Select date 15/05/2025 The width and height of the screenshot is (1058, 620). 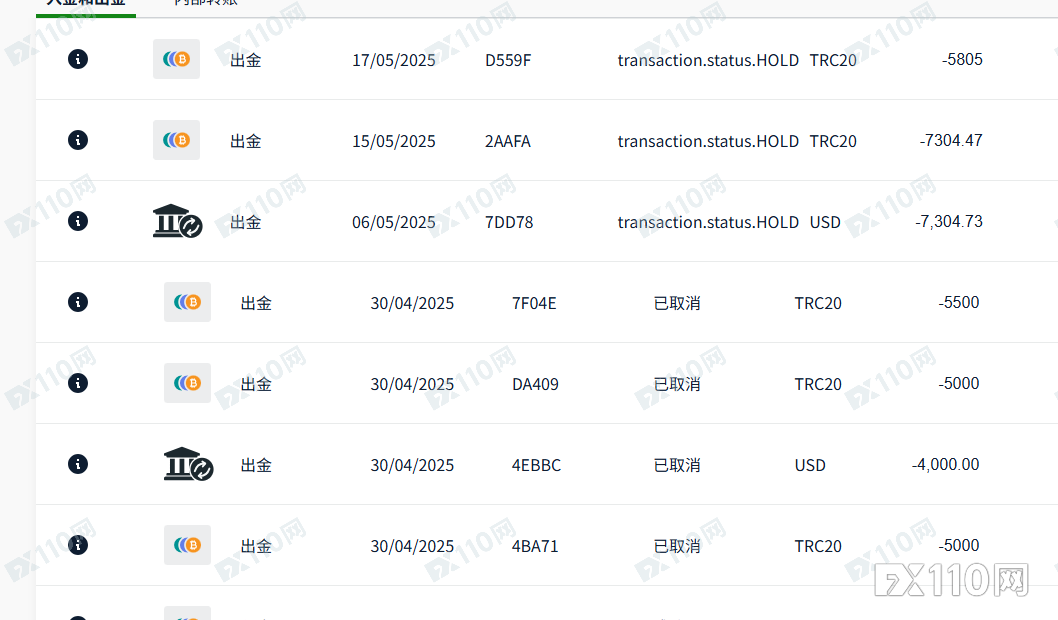394,142
